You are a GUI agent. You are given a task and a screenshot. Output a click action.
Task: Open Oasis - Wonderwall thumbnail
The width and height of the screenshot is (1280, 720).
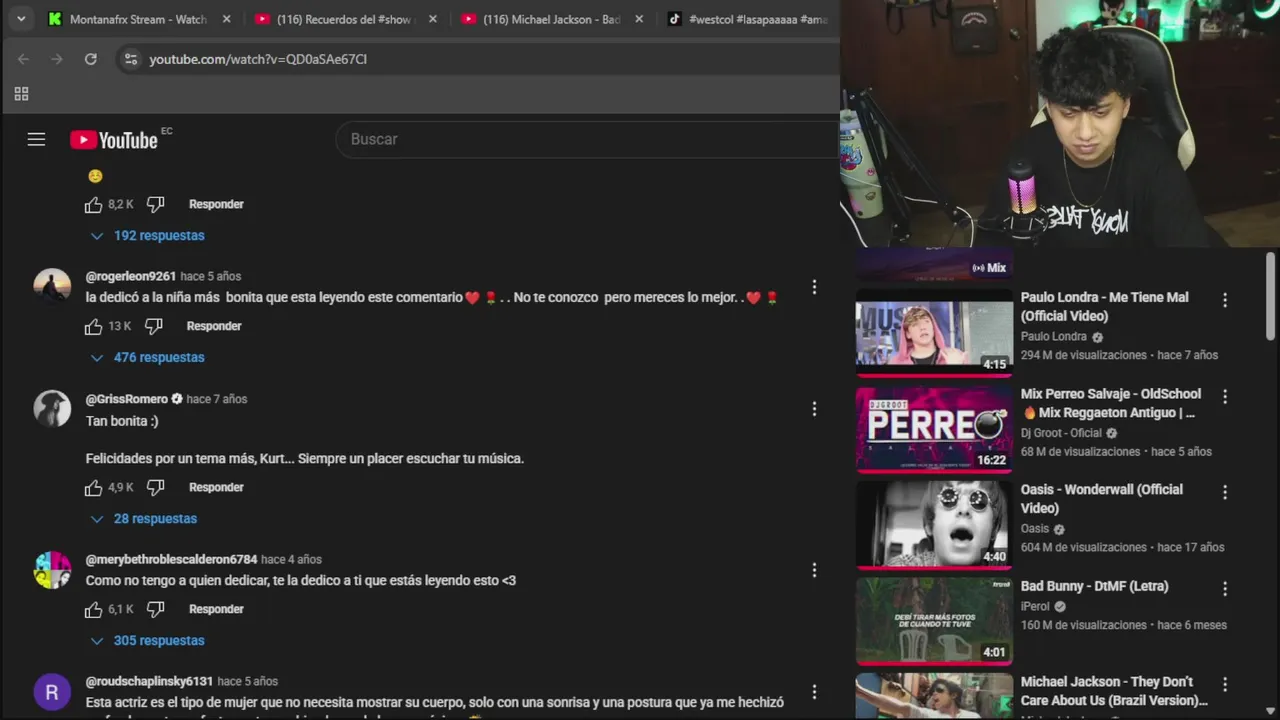934,526
